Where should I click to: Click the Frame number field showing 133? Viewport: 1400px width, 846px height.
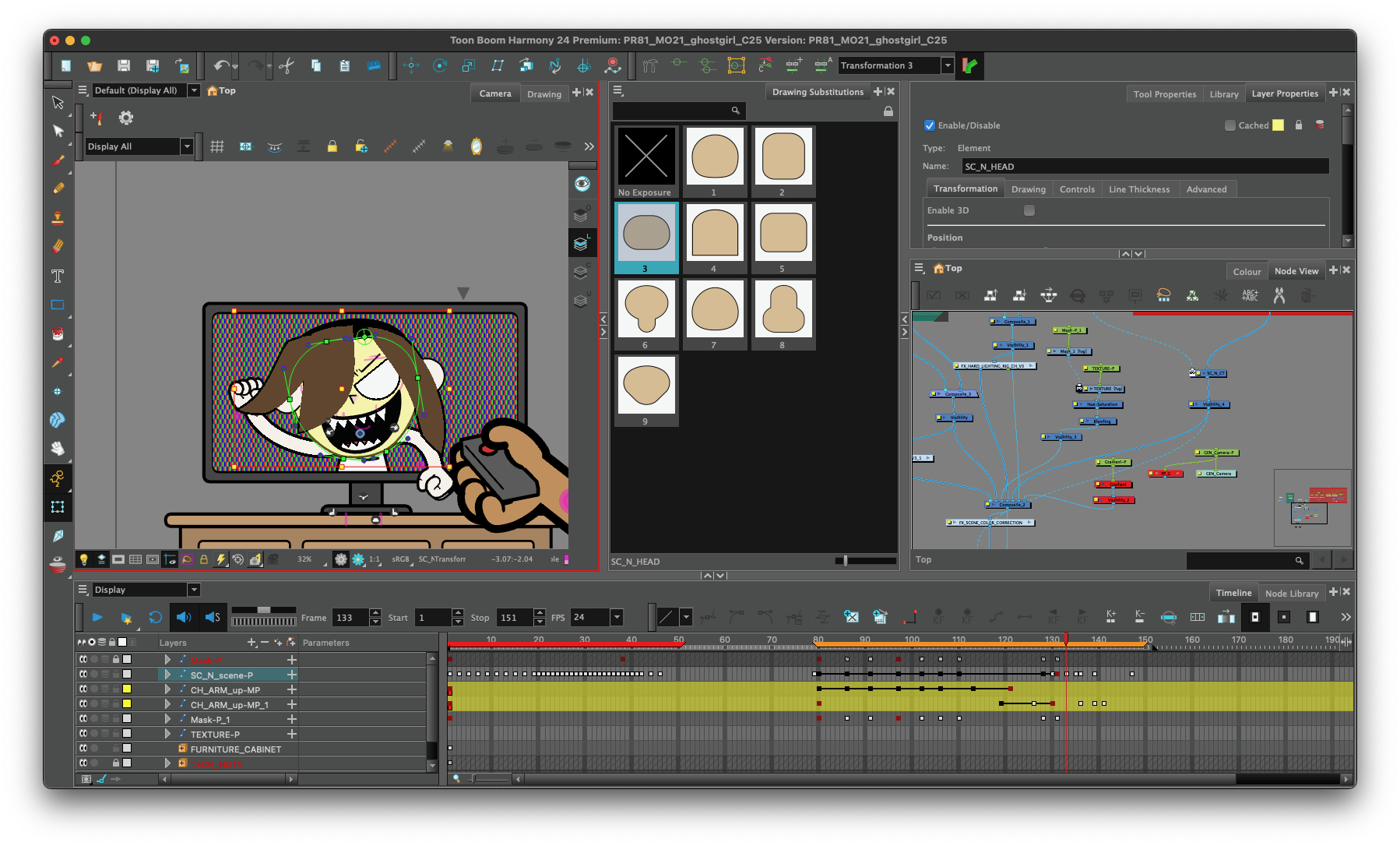click(350, 618)
